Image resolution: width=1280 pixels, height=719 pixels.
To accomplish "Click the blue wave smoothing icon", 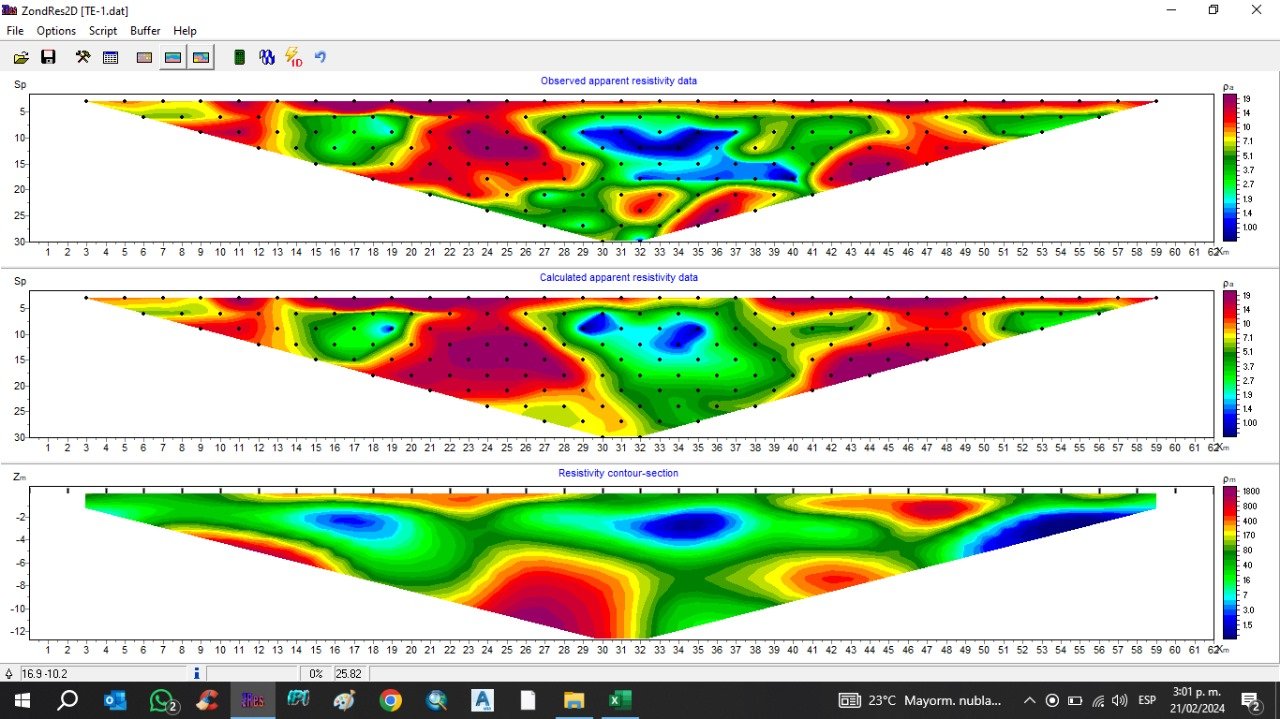I will [266, 58].
